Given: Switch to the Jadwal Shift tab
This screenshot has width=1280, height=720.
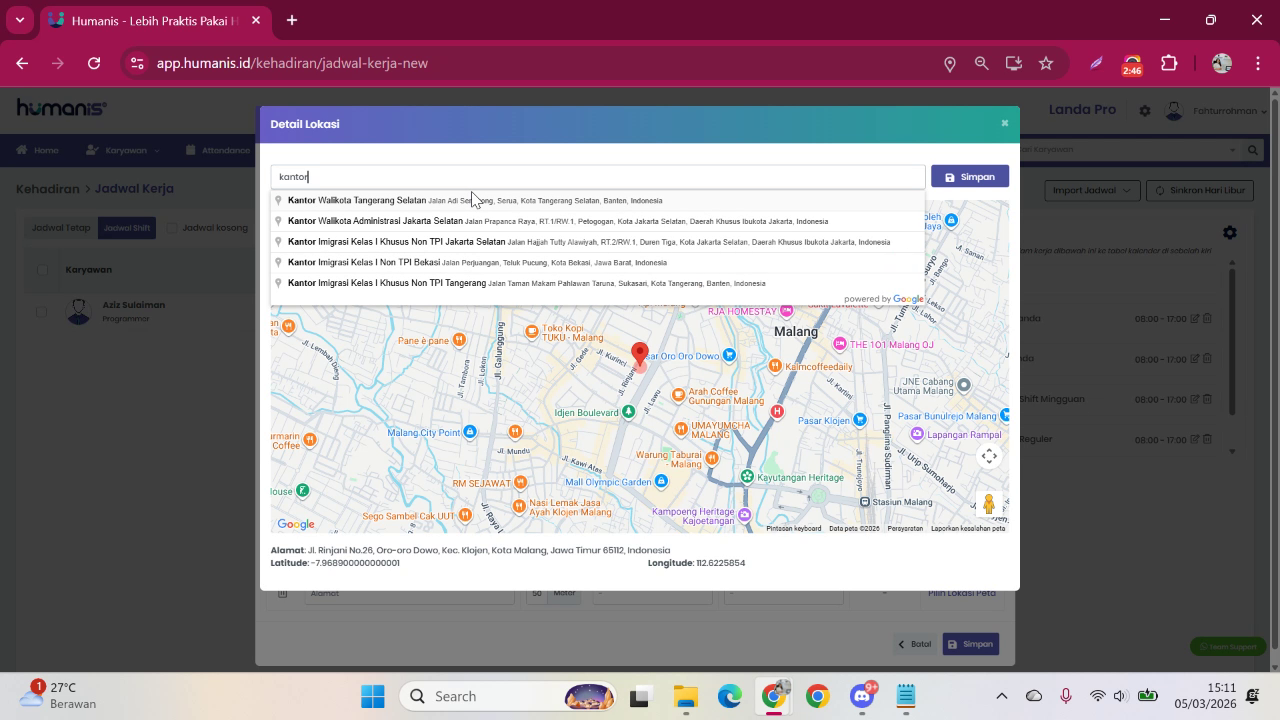Looking at the screenshot, I should tap(126, 228).
